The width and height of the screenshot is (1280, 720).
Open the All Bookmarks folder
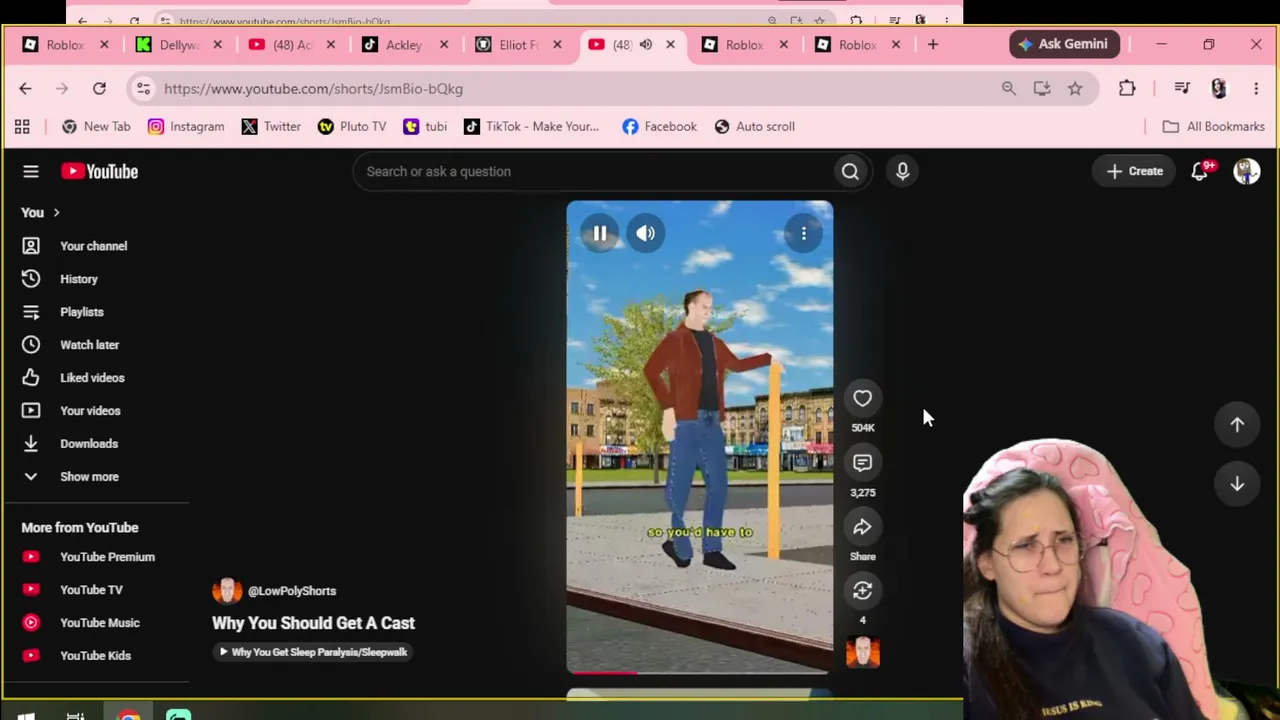pyautogui.click(x=1213, y=127)
